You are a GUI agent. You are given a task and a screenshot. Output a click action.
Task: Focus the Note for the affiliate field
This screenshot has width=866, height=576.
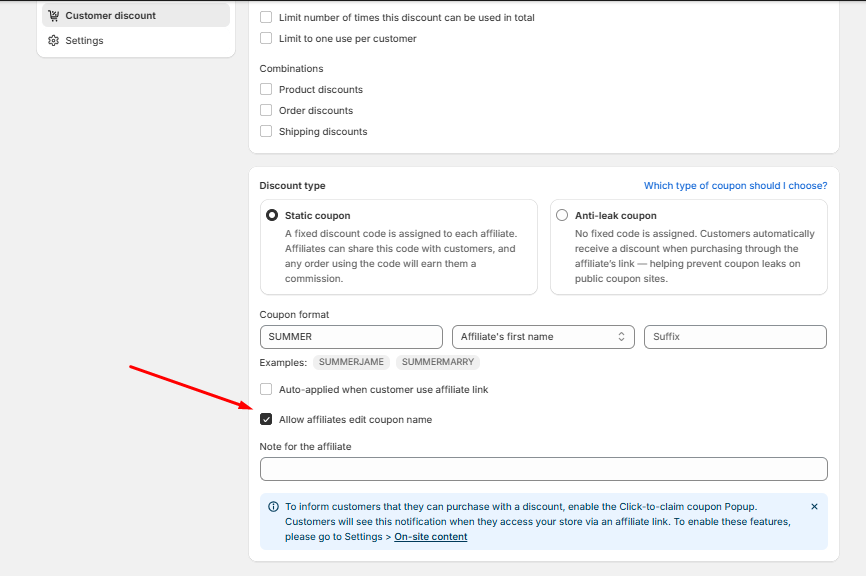pos(543,469)
